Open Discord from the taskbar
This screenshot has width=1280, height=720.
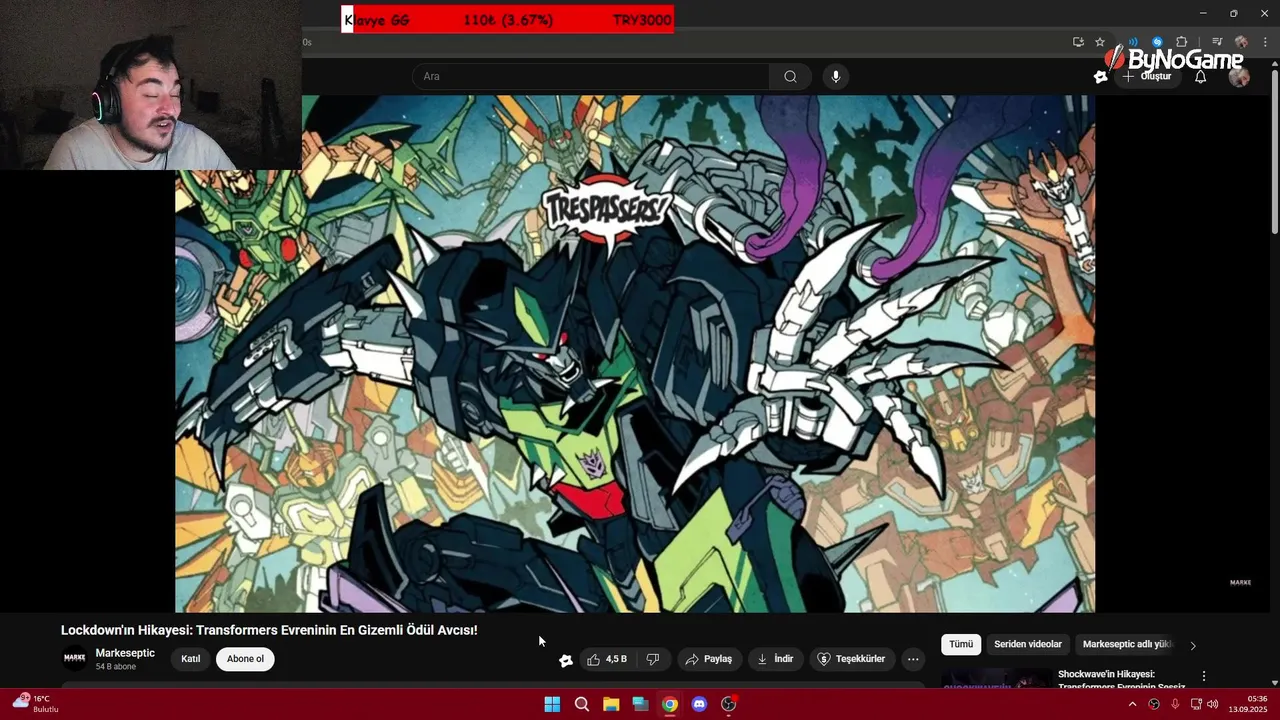point(699,704)
